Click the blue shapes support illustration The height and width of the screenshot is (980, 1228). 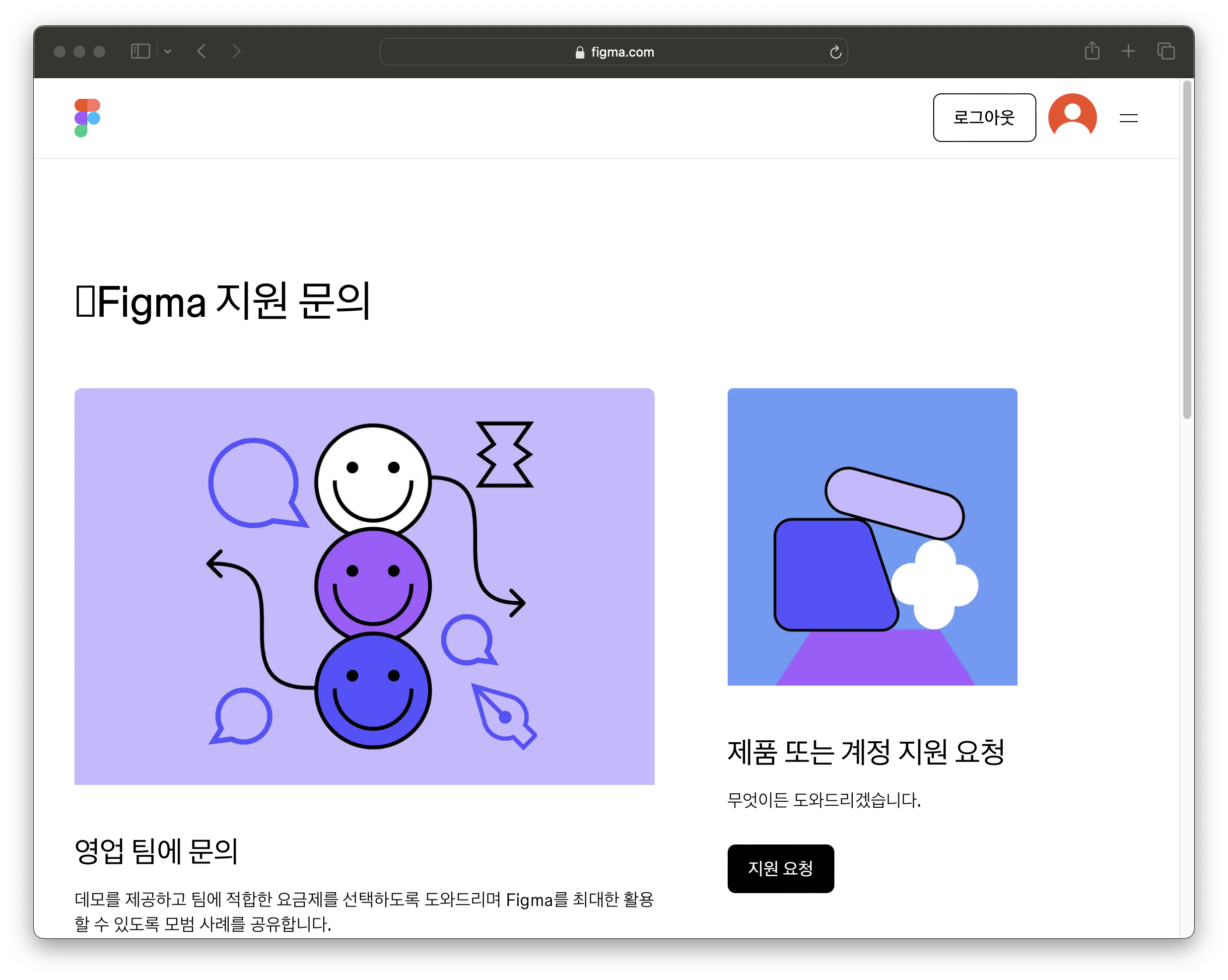click(x=872, y=536)
